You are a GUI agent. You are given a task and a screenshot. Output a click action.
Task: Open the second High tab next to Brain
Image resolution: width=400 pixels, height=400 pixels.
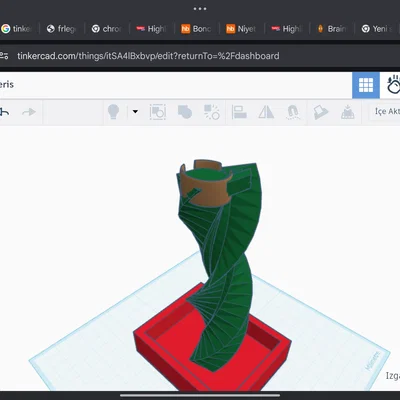(286, 29)
